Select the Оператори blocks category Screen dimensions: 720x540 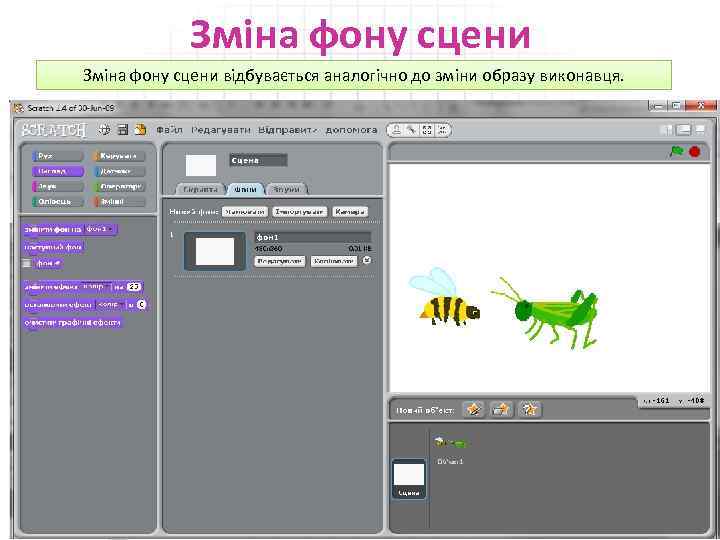(119, 186)
